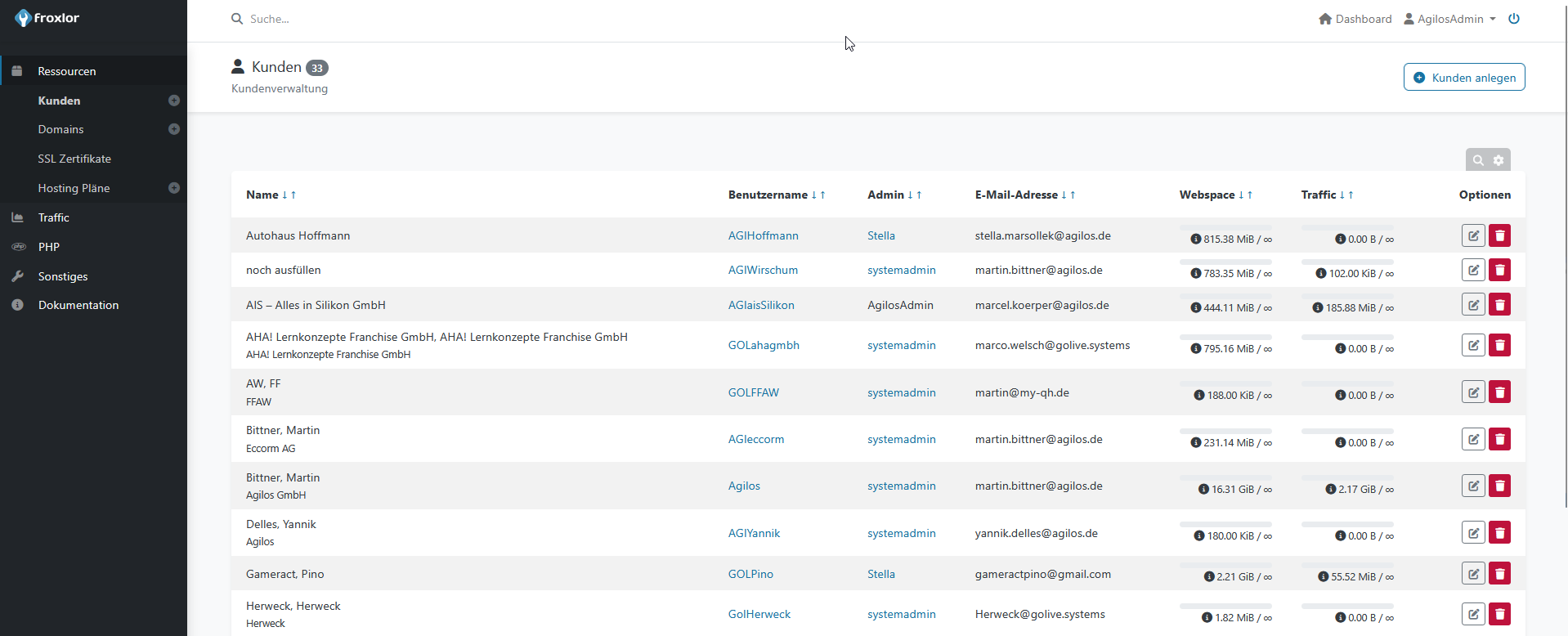The image size is (1568, 636).
Task: Edit AIS – Alles in Silikon GmbH
Action: [1473, 305]
